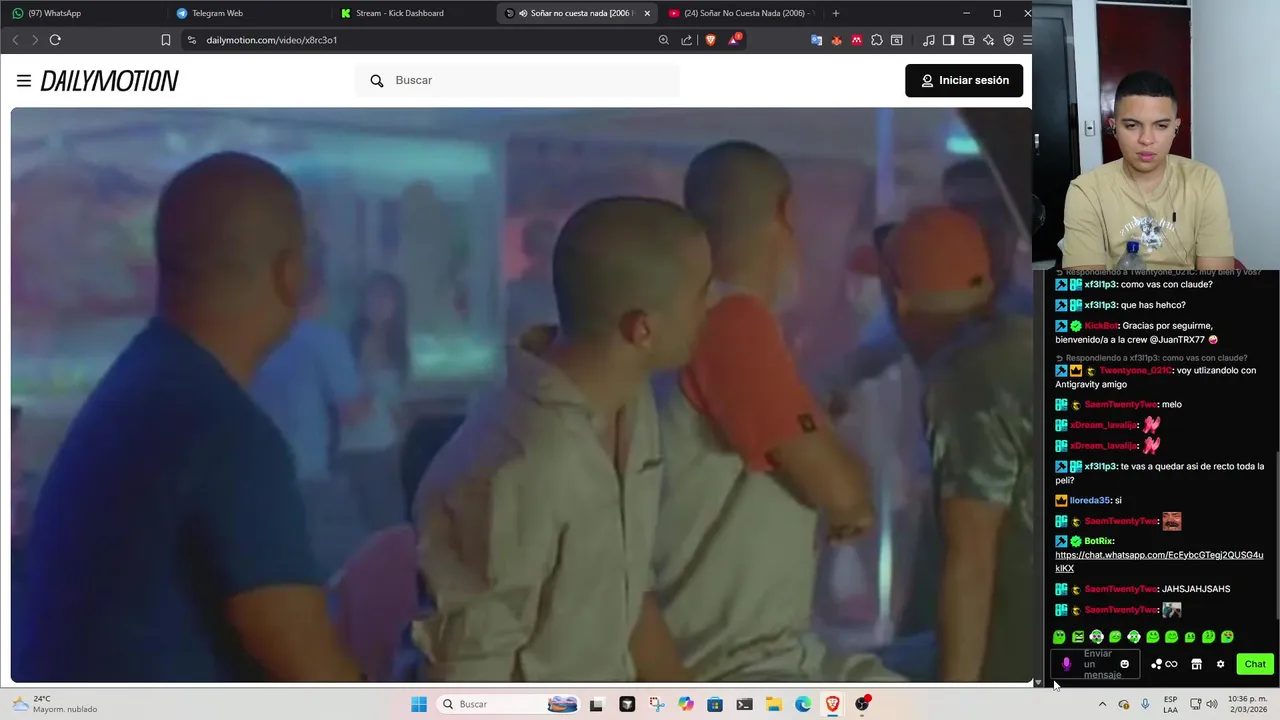Open OBS Studio from the taskbar
This screenshot has width=1280, height=720.
coord(862,704)
